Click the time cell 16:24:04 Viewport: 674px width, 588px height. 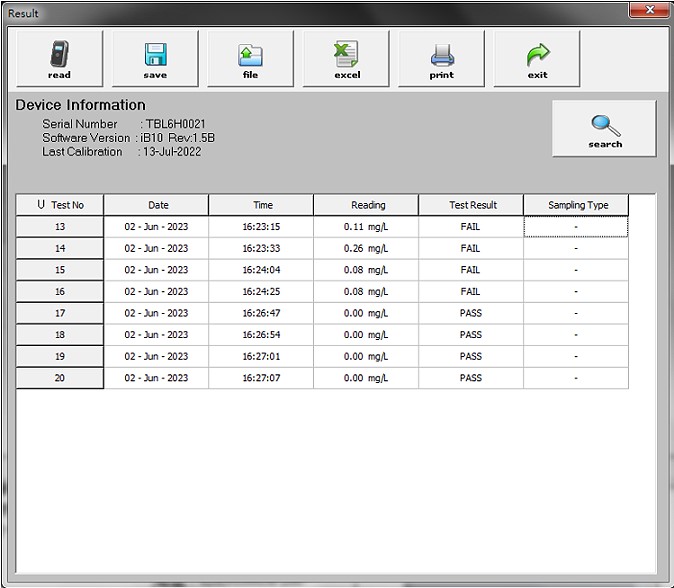[261, 270]
